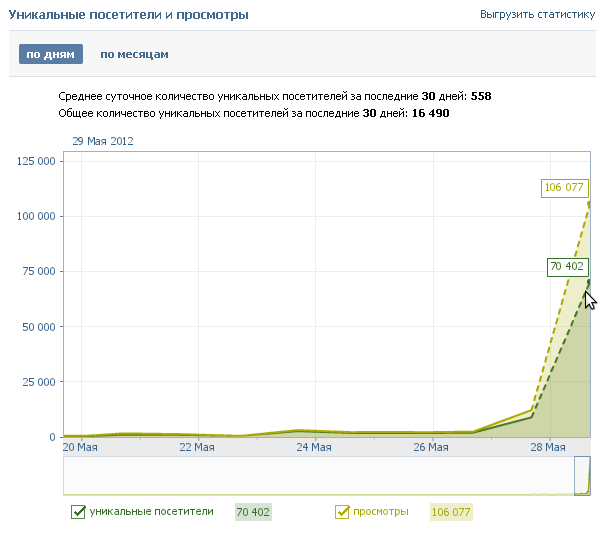The width and height of the screenshot is (615, 546).
Task: Click the 26 Мая date axis label
Action: pos(431,447)
